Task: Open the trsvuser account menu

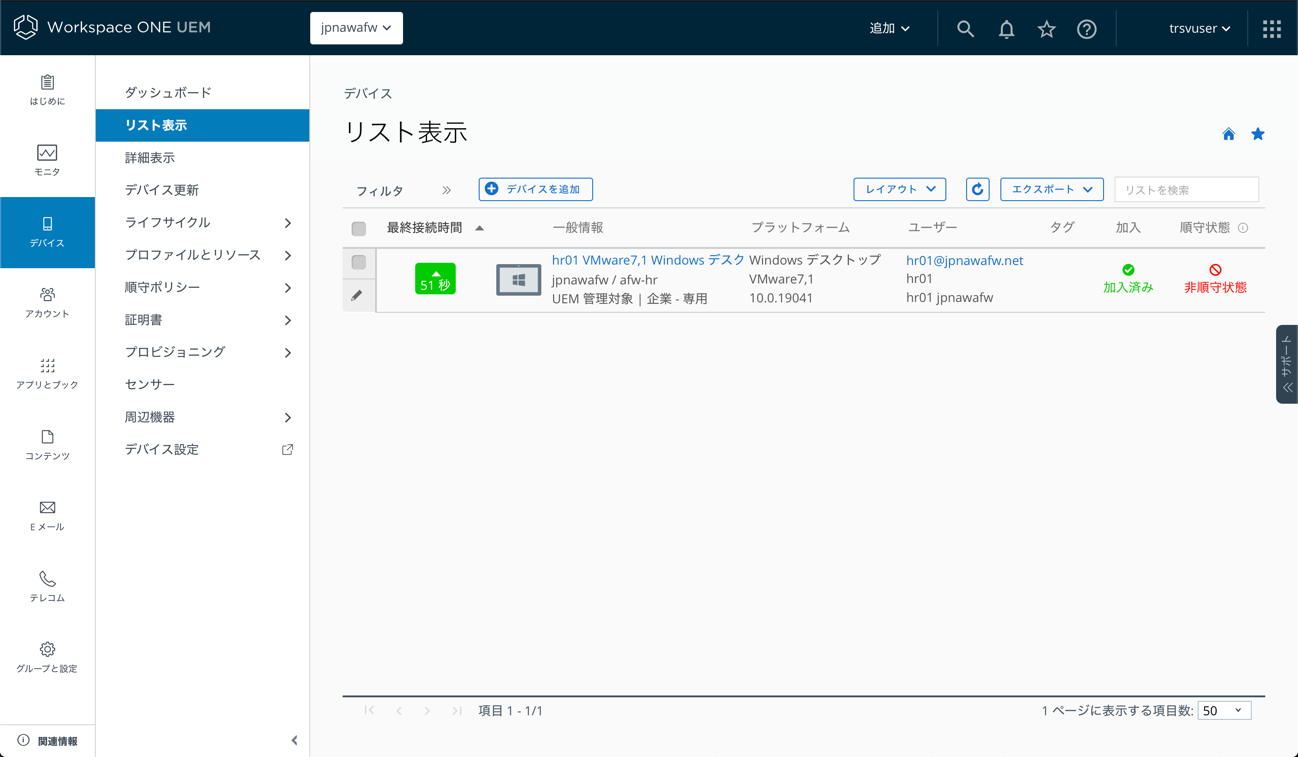Action: pos(1200,29)
